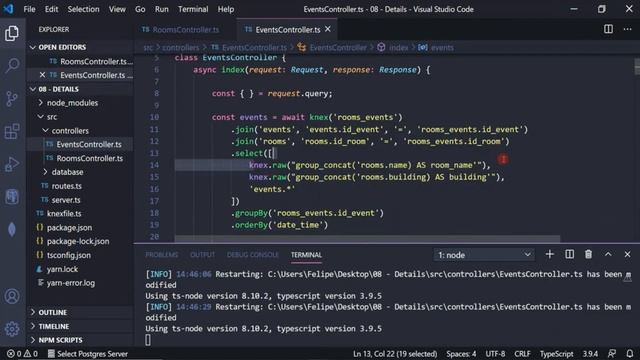This screenshot has height=360, width=640.
Task: Split the terminal panel
Action: [x=569, y=254]
